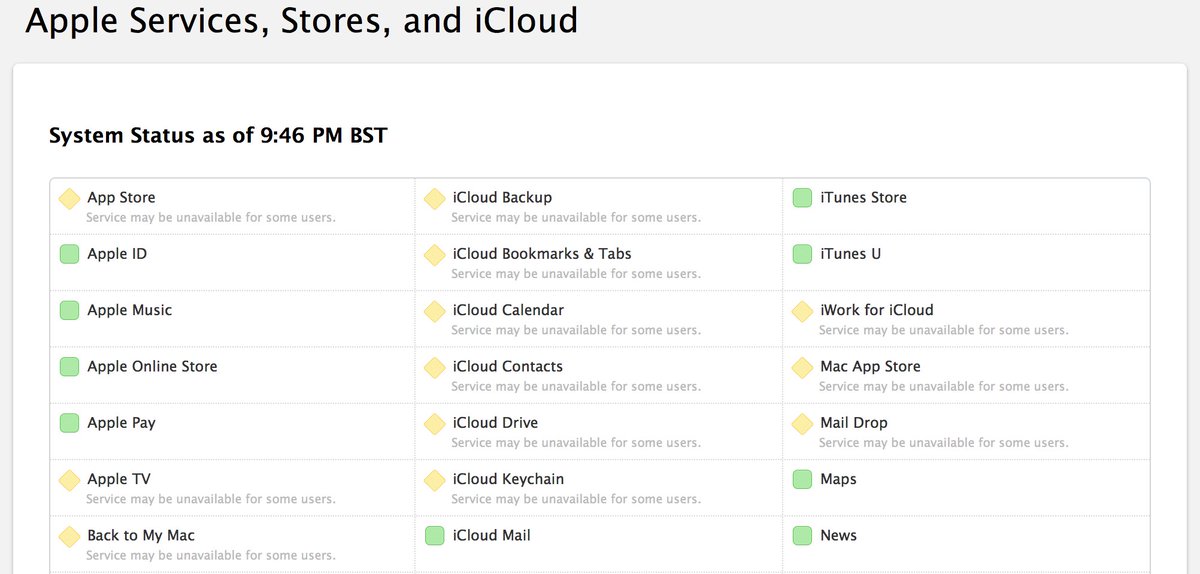Click the iCloud Mail service name
The height and width of the screenshot is (574, 1200).
tap(492, 536)
